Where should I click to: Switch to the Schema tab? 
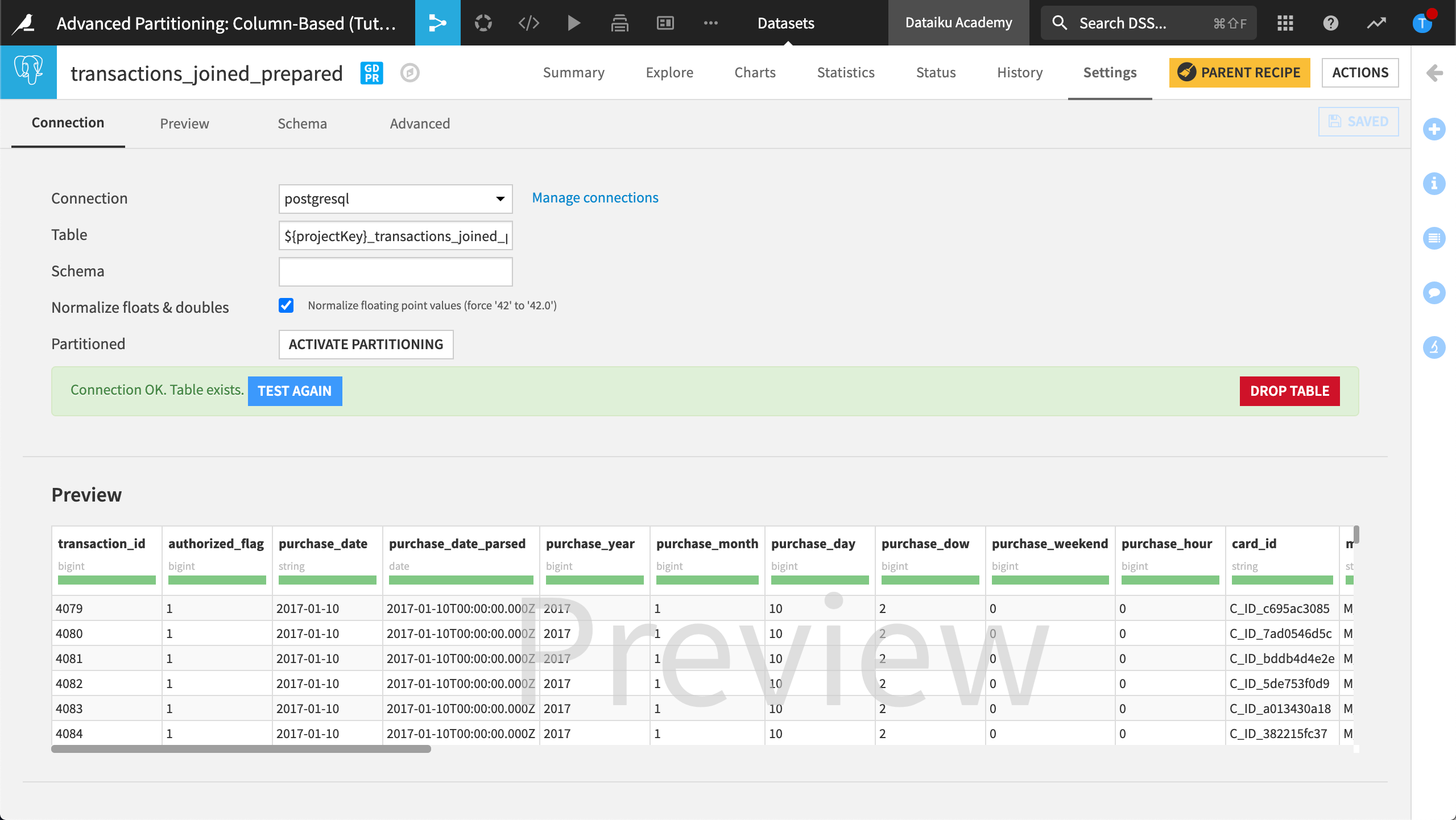tap(303, 123)
